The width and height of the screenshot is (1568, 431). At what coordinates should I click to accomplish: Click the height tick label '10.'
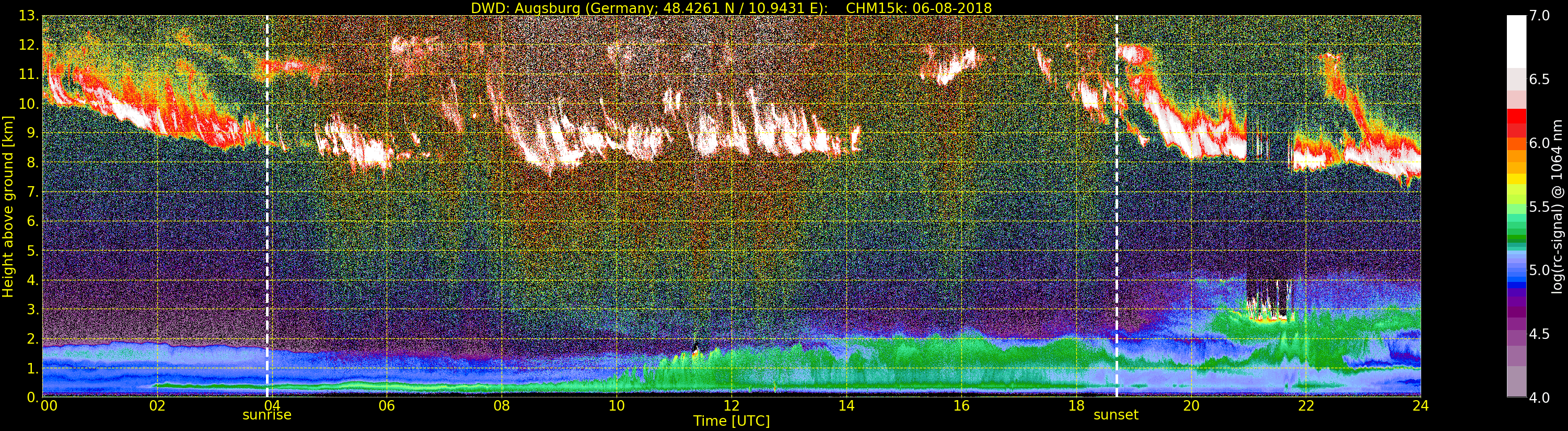(29, 104)
